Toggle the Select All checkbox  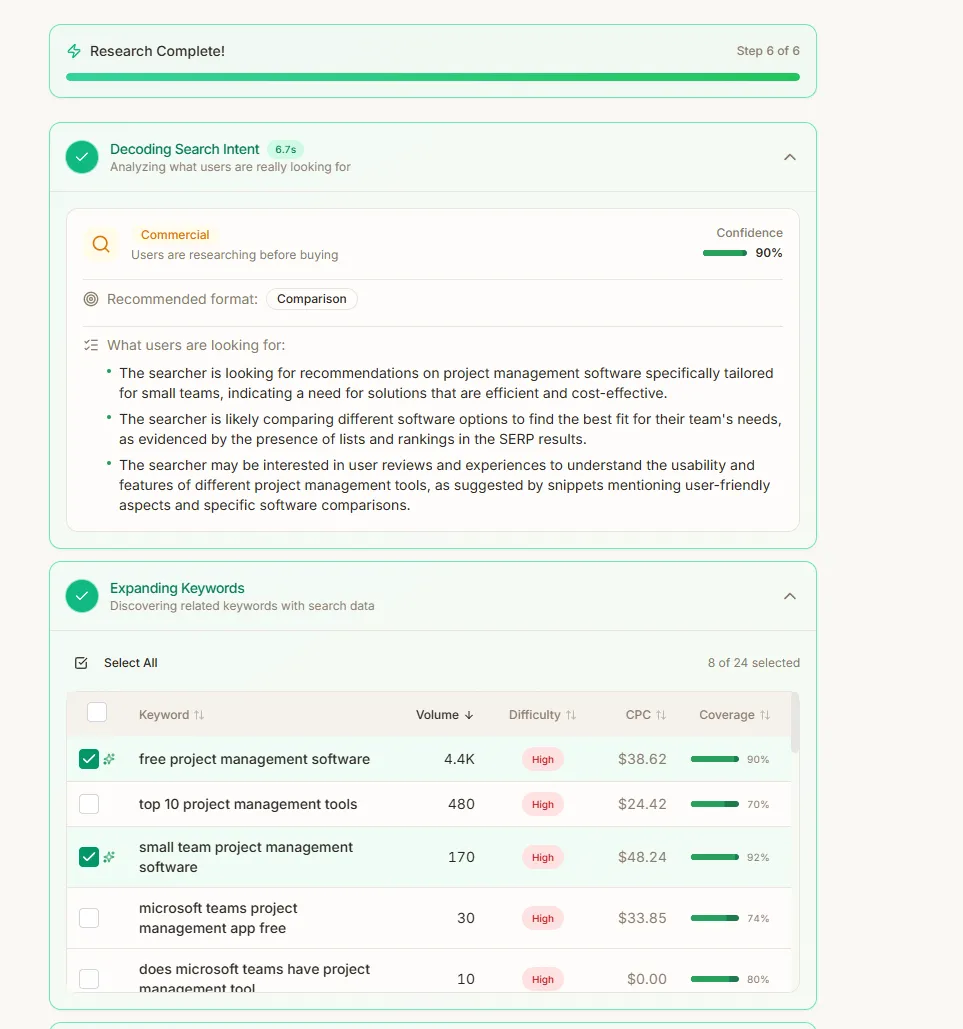tap(80, 662)
